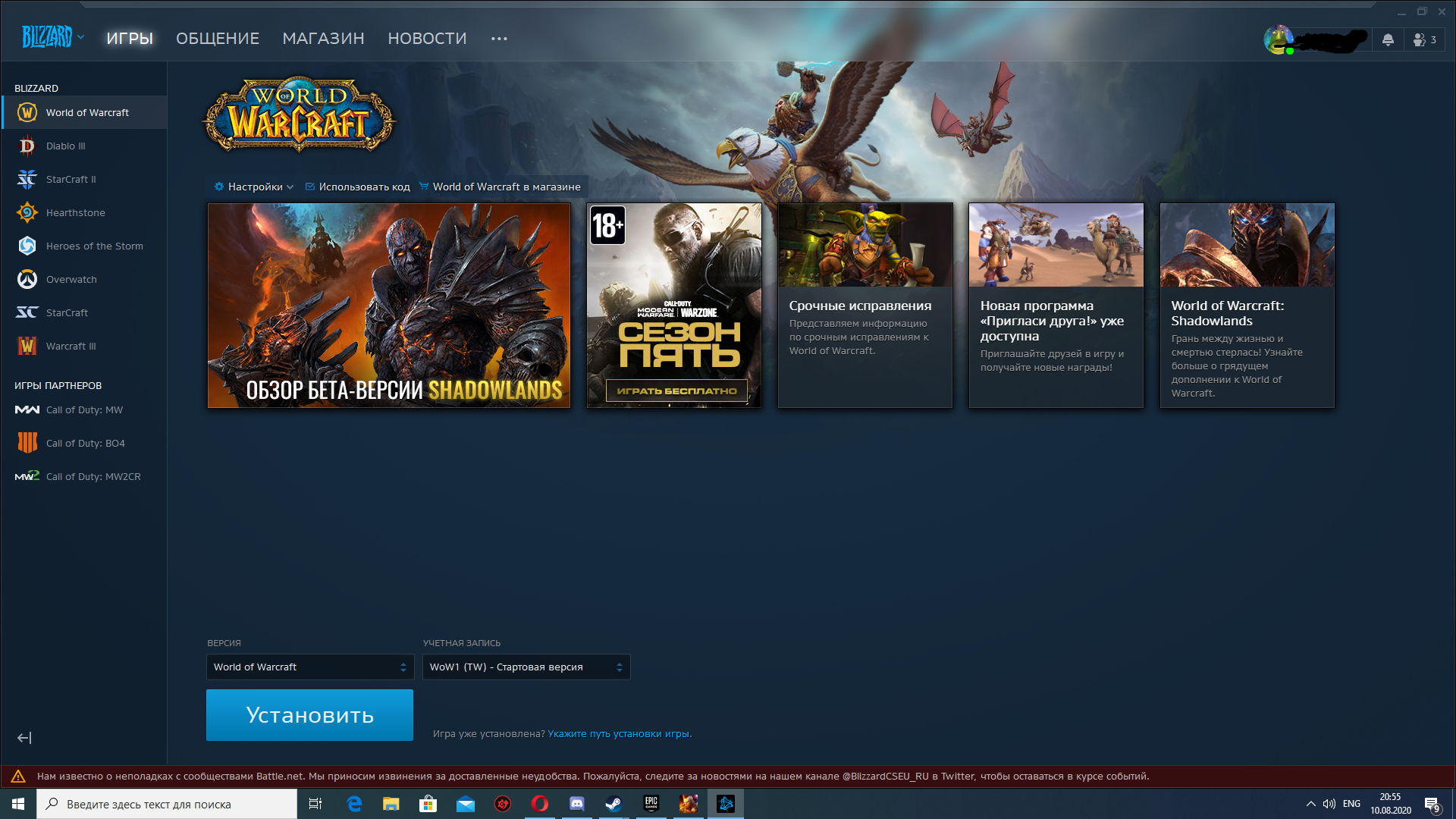The height and width of the screenshot is (819, 1456).
Task: Open Срочные исправления news card
Action: click(865, 306)
